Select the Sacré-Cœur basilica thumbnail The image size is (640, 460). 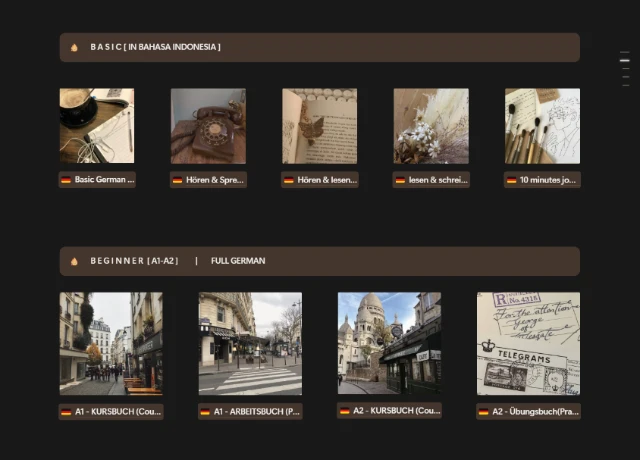coord(389,343)
